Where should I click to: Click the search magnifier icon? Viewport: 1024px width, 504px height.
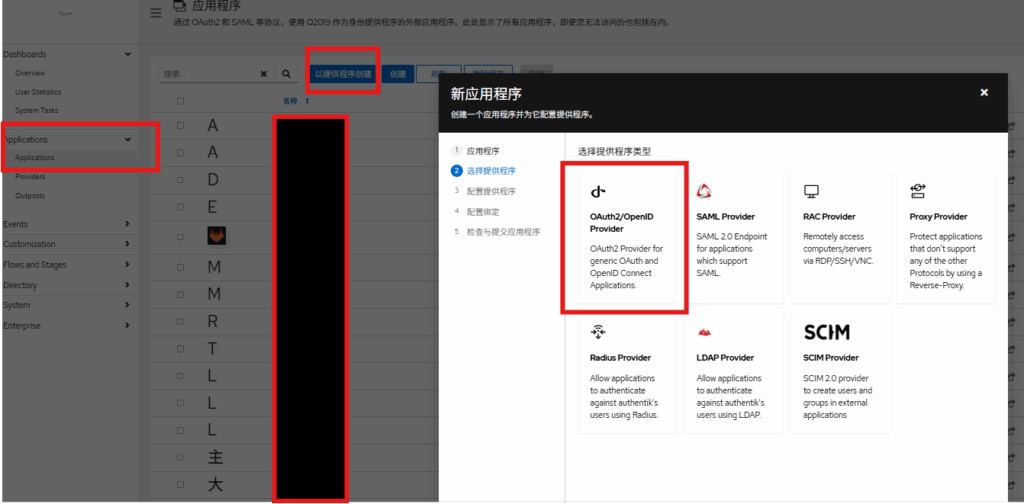click(286, 74)
